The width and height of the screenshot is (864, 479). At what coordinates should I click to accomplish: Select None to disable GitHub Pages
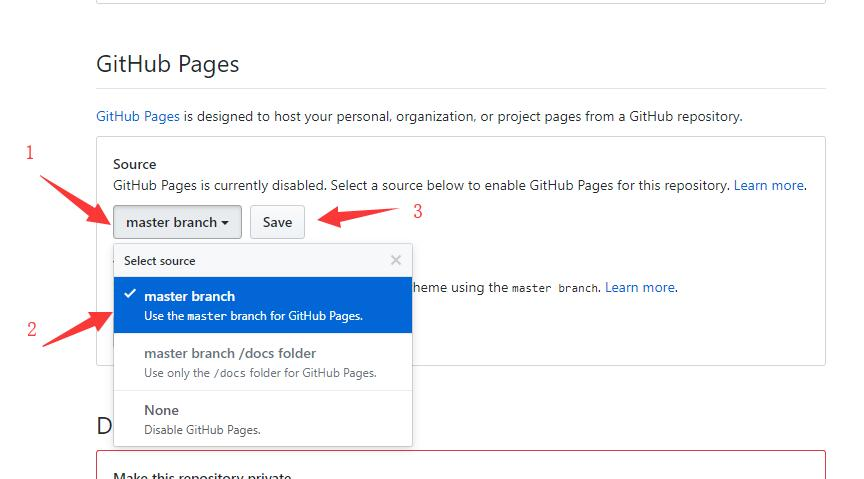tap(263, 419)
